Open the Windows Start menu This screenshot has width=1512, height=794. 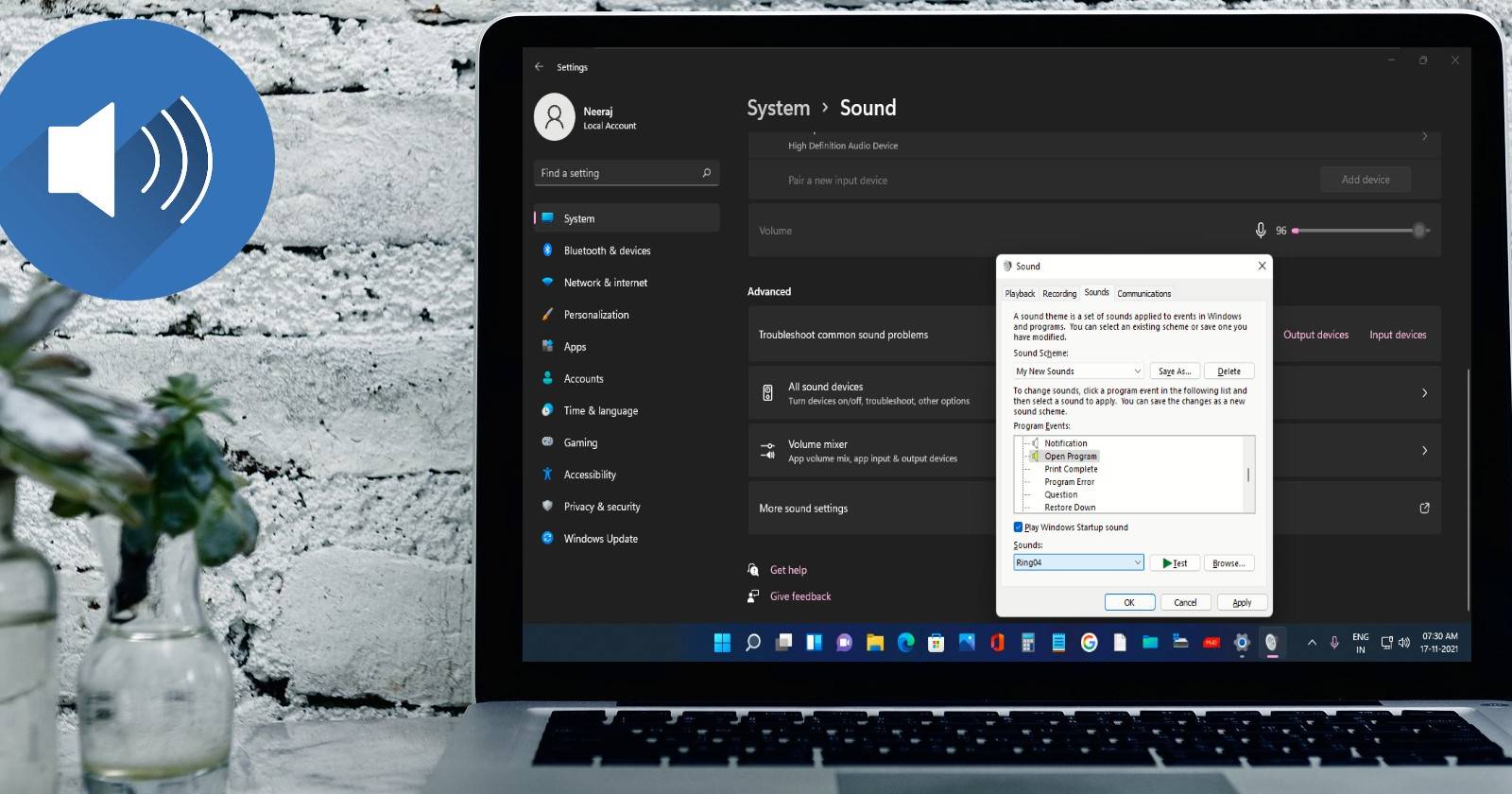tap(722, 643)
